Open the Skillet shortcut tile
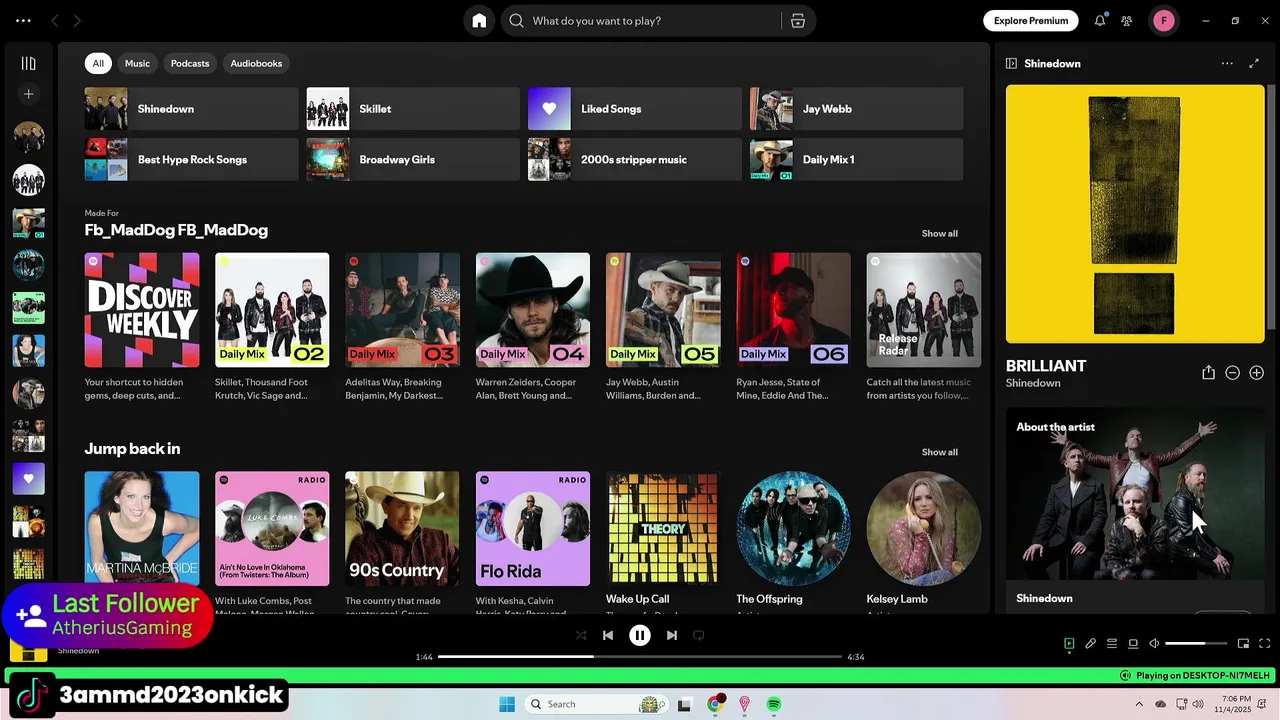The height and width of the screenshot is (720, 1280). [x=413, y=109]
